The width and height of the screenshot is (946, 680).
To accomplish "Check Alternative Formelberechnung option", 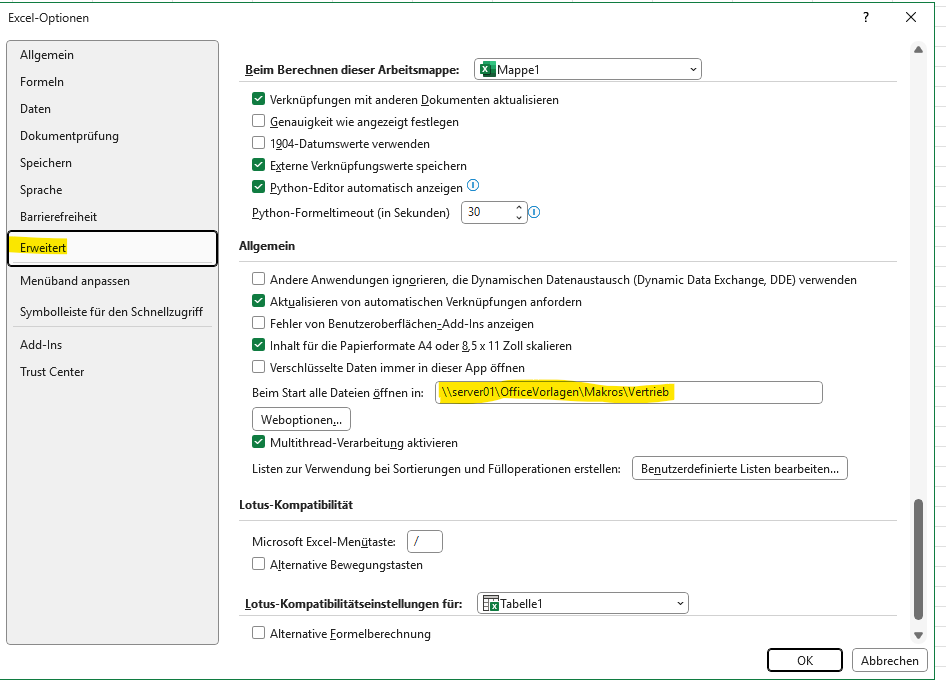I will pos(258,633).
